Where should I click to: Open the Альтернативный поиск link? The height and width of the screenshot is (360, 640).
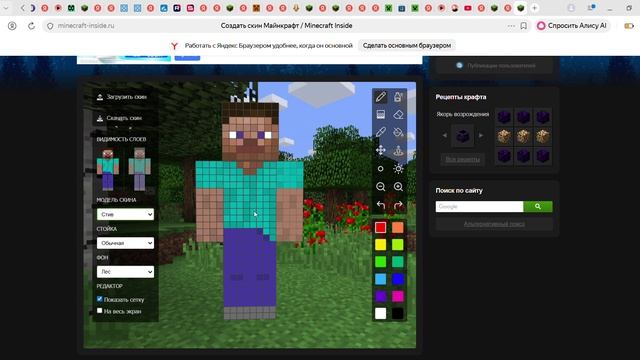494,224
